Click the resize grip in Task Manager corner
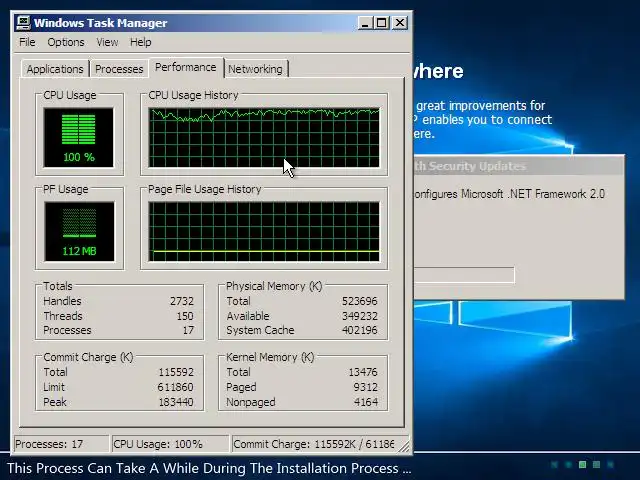Image resolution: width=640 pixels, height=480 pixels. [x=404, y=446]
